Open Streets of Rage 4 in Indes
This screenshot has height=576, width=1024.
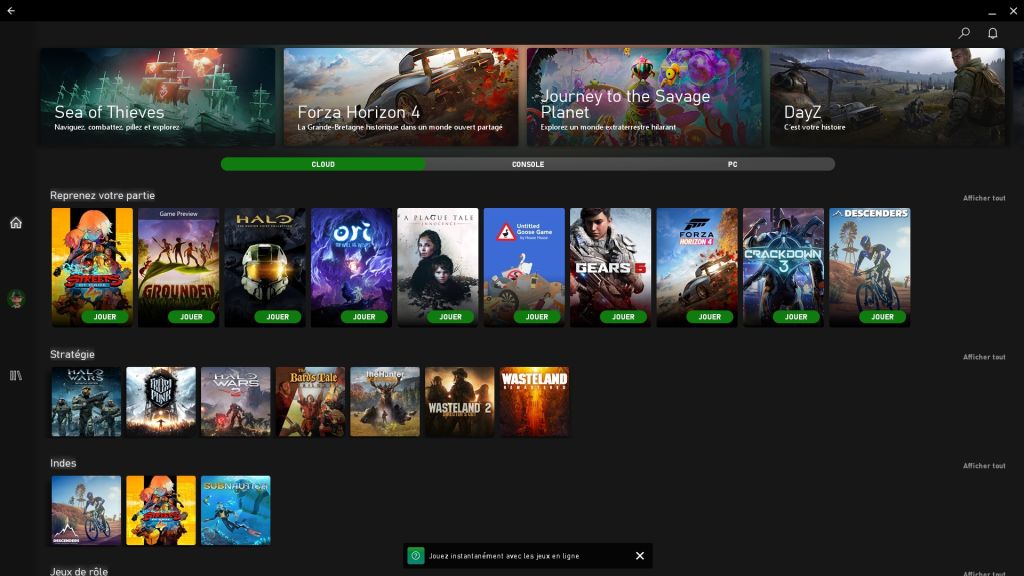pyautogui.click(x=161, y=510)
